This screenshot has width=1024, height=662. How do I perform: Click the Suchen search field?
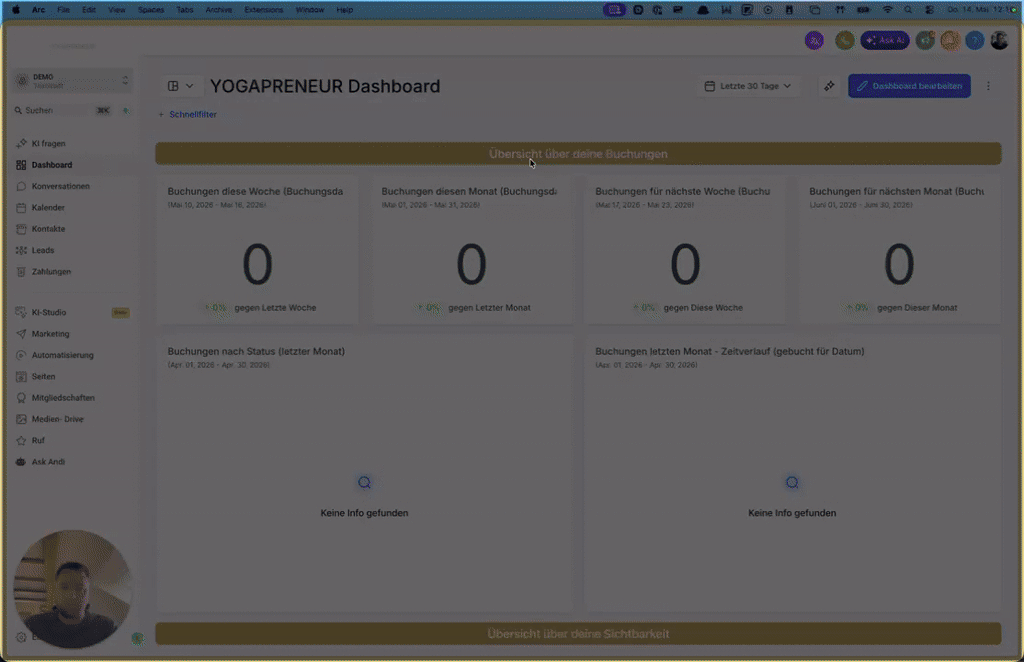tap(64, 110)
